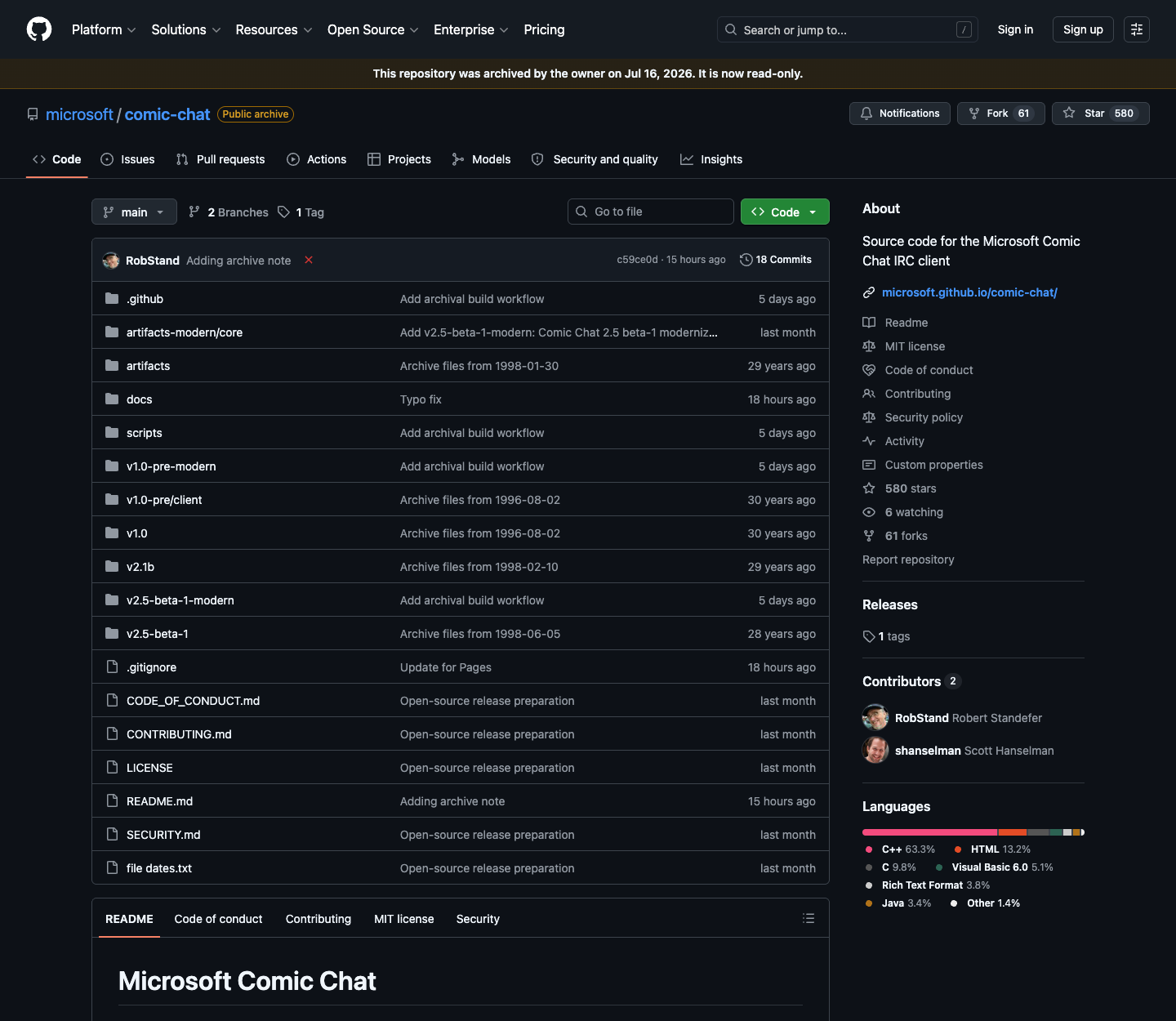Screen dimensions: 1176x1021
Task: Click the orange HTML segment of the language bar
Action: point(1013,832)
